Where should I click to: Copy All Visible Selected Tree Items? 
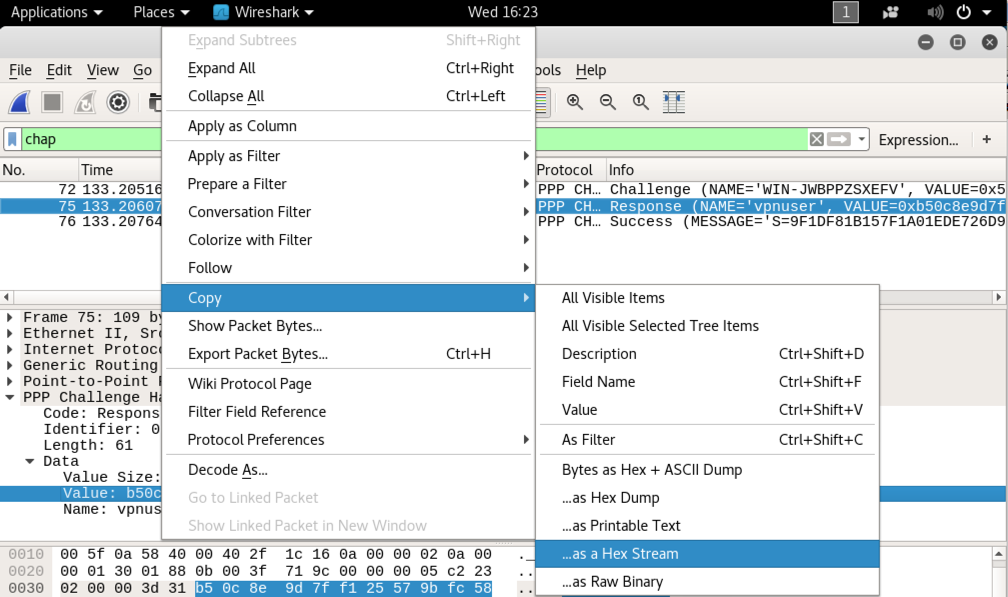pyautogui.click(x=707, y=326)
